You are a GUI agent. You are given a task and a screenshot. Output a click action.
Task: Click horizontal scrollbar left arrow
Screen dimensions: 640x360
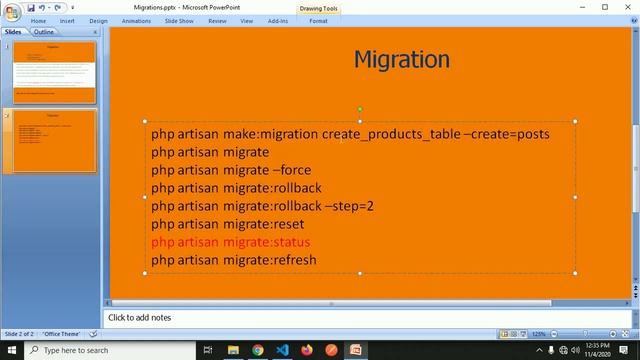[107, 303]
